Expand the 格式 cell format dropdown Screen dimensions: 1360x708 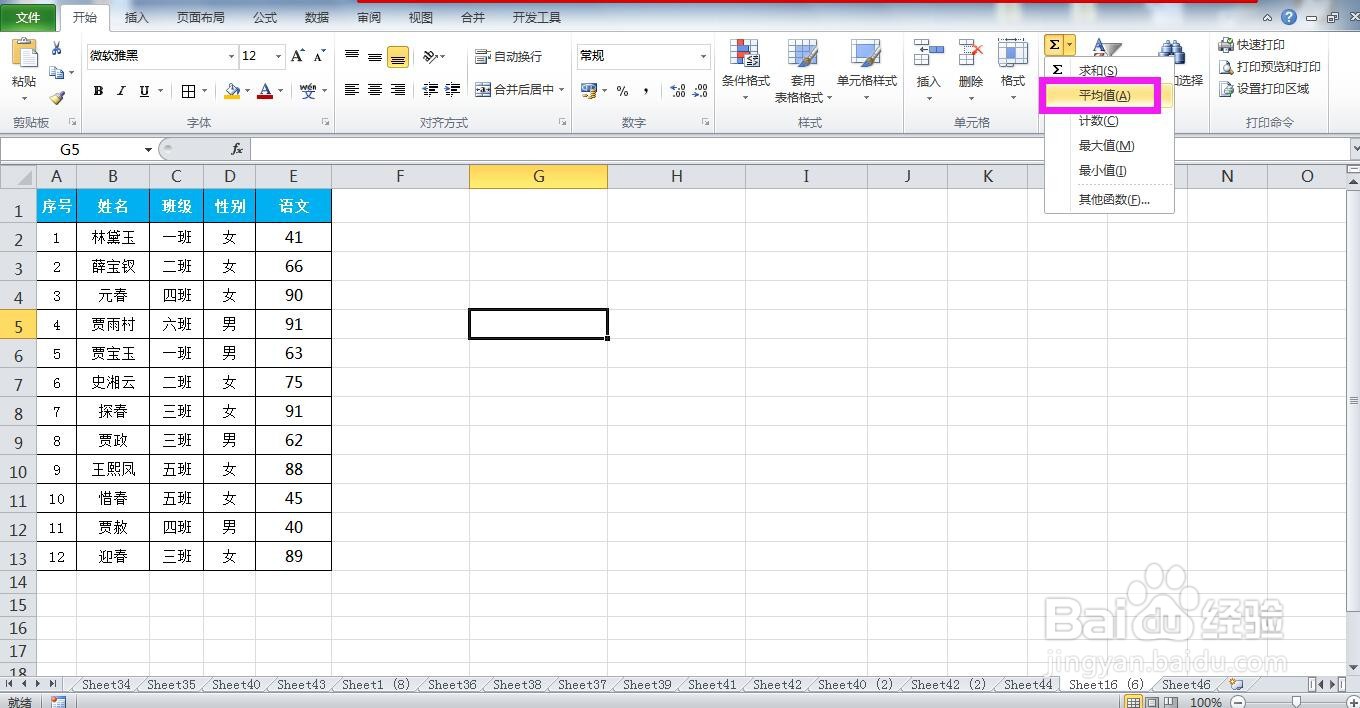pyautogui.click(x=1013, y=98)
